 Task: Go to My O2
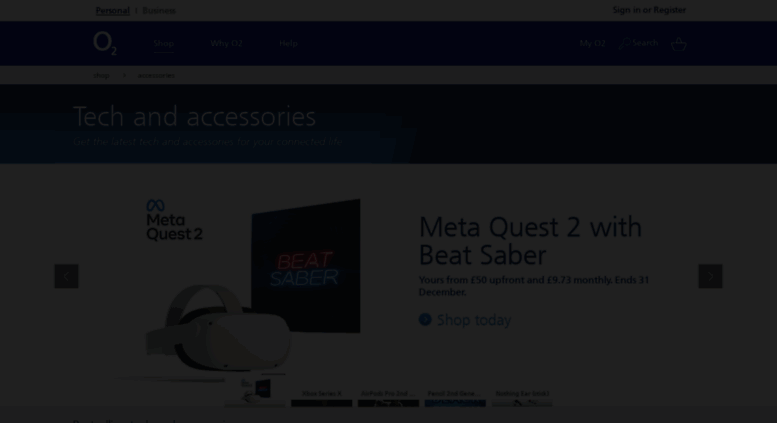pyautogui.click(x=592, y=44)
